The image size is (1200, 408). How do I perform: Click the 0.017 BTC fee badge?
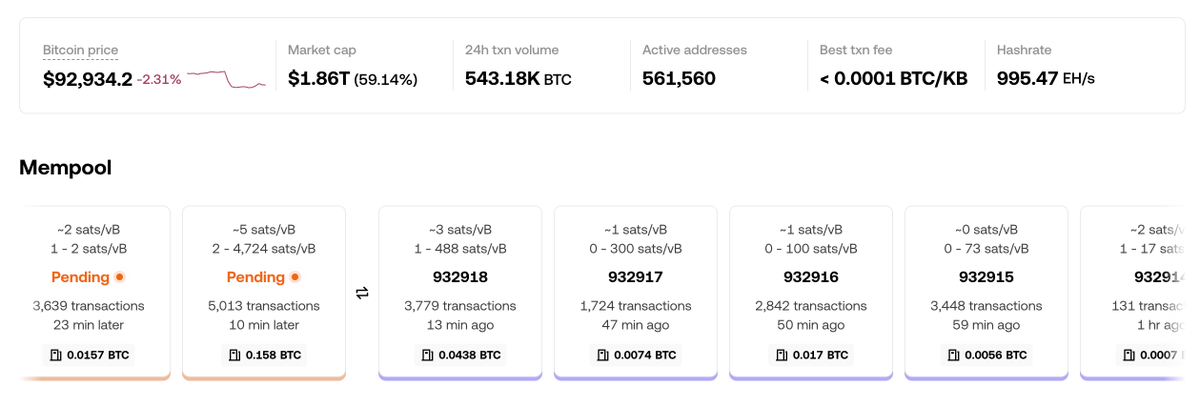click(811, 355)
